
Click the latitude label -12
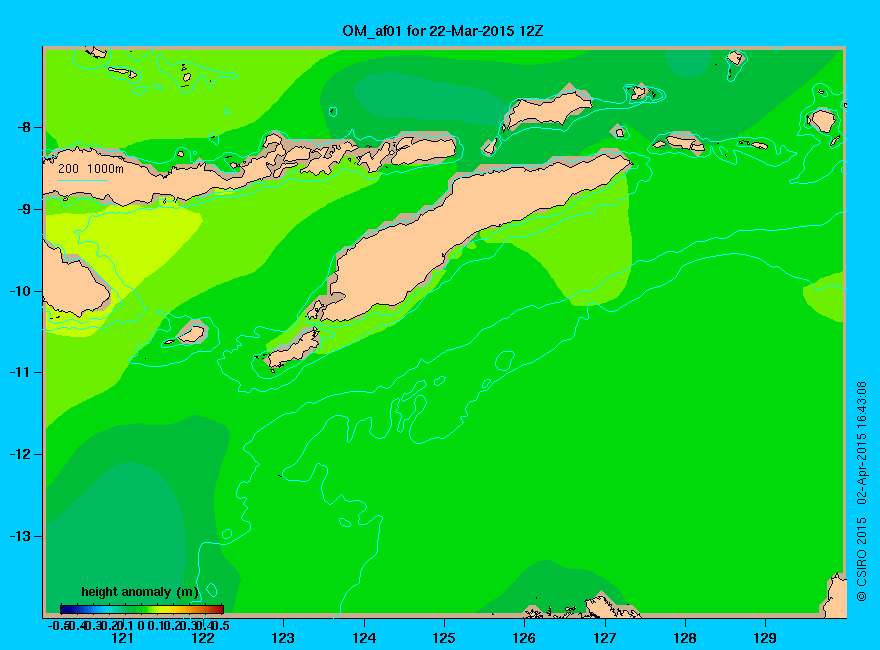point(20,454)
